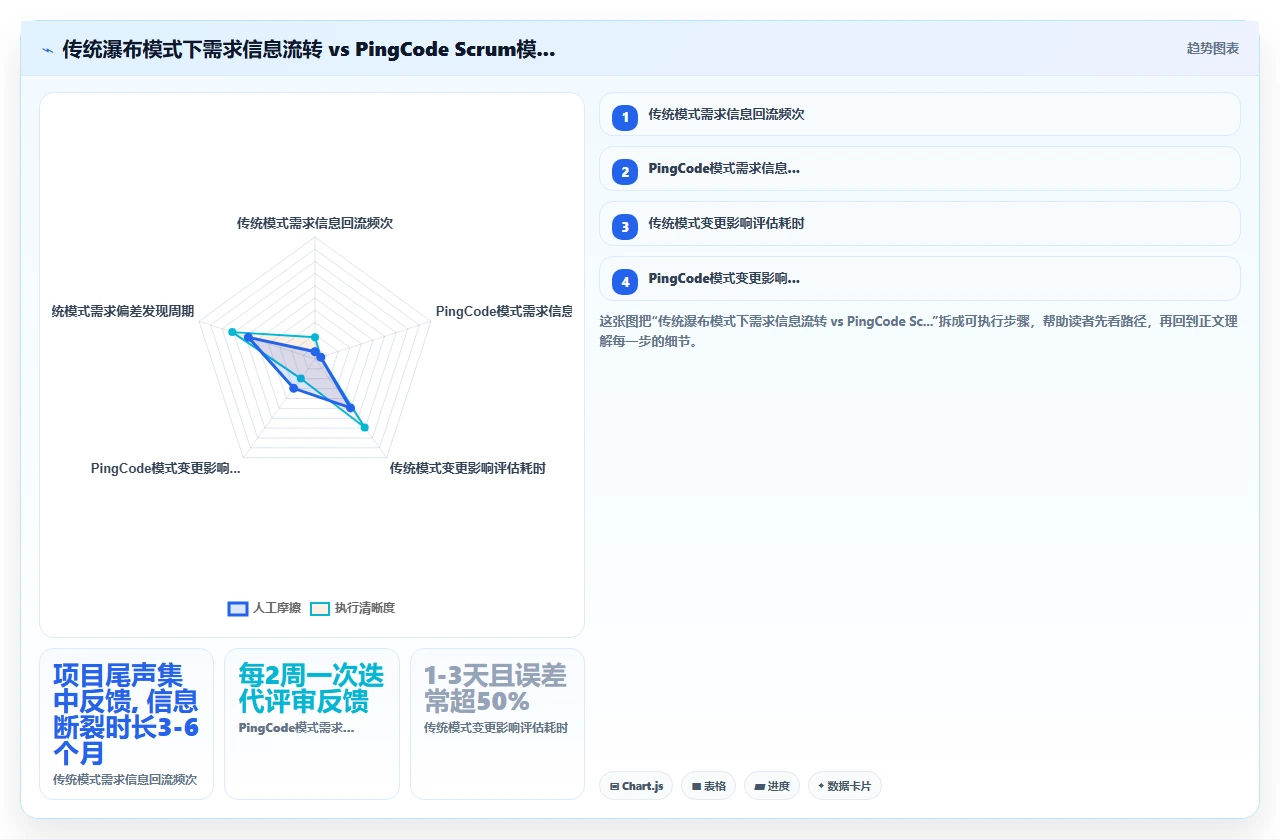The height and width of the screenshot is (840, 1280).
Task: Click the teal data point near the bottom-right radar axis
Action: click(364, 427)
